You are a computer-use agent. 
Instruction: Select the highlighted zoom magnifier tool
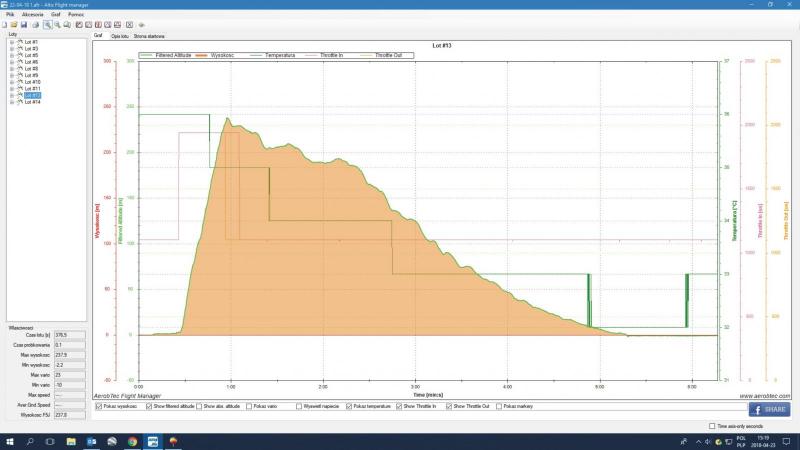click(x=47, y=24)
